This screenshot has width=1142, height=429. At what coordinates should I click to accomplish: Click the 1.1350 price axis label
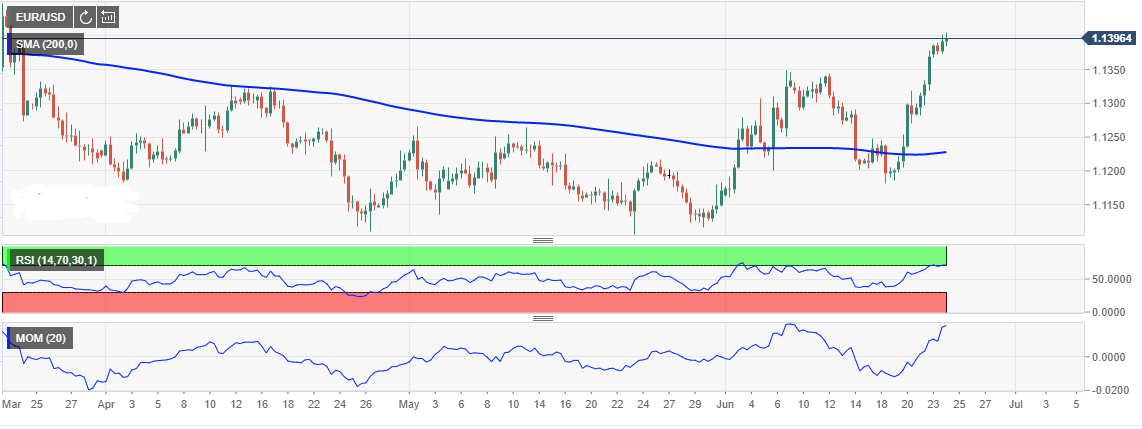click(x=1108, y=70)
